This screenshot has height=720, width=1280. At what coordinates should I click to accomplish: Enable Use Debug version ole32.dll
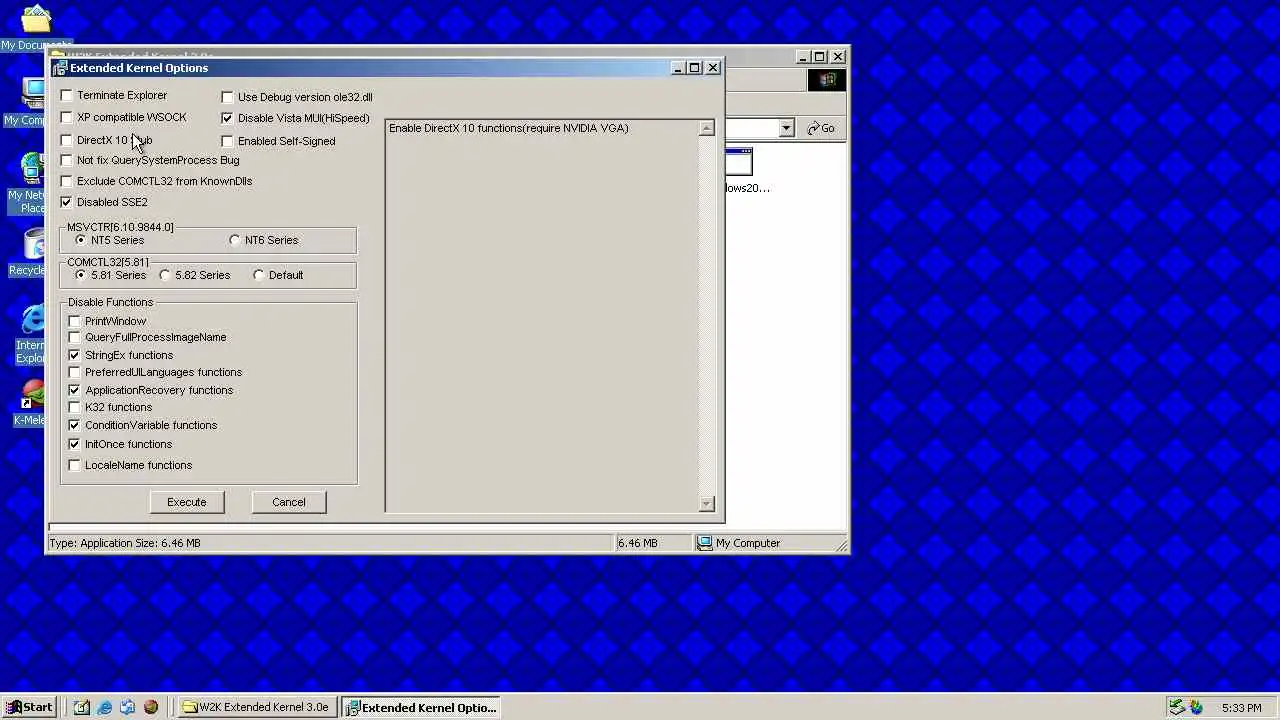228,97
